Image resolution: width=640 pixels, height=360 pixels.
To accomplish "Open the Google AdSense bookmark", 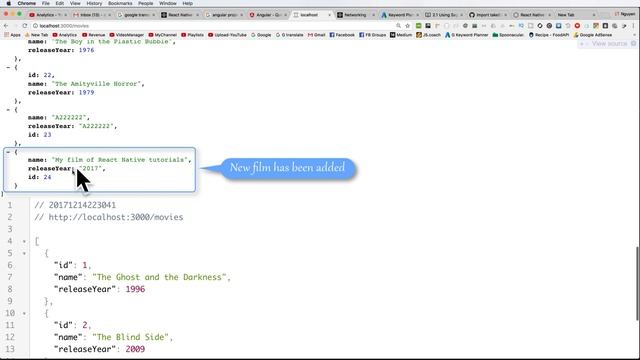I will tap(593, 35).
